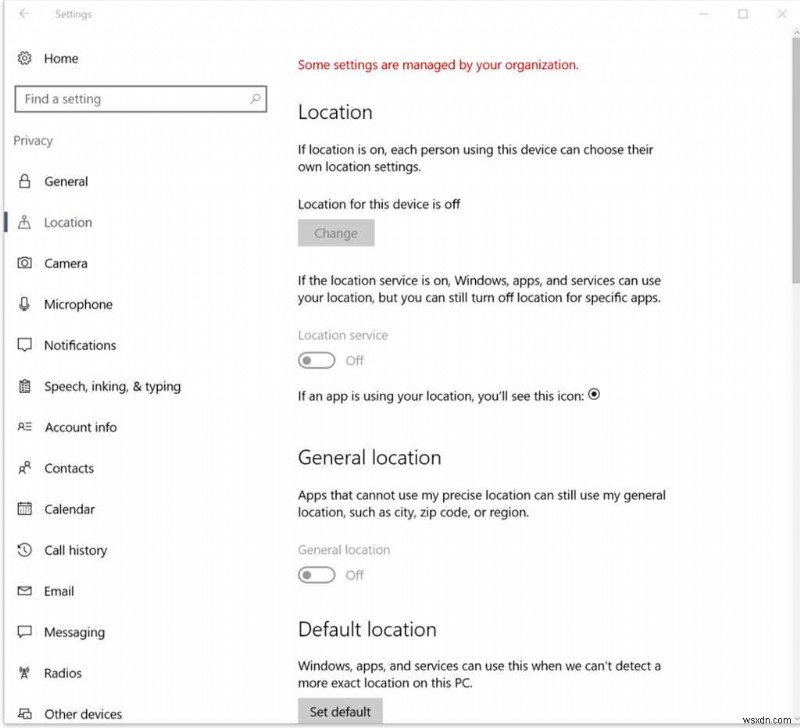800x728 pixels.
Task: Open the Home settings gear icon
Action: point(24,58)
